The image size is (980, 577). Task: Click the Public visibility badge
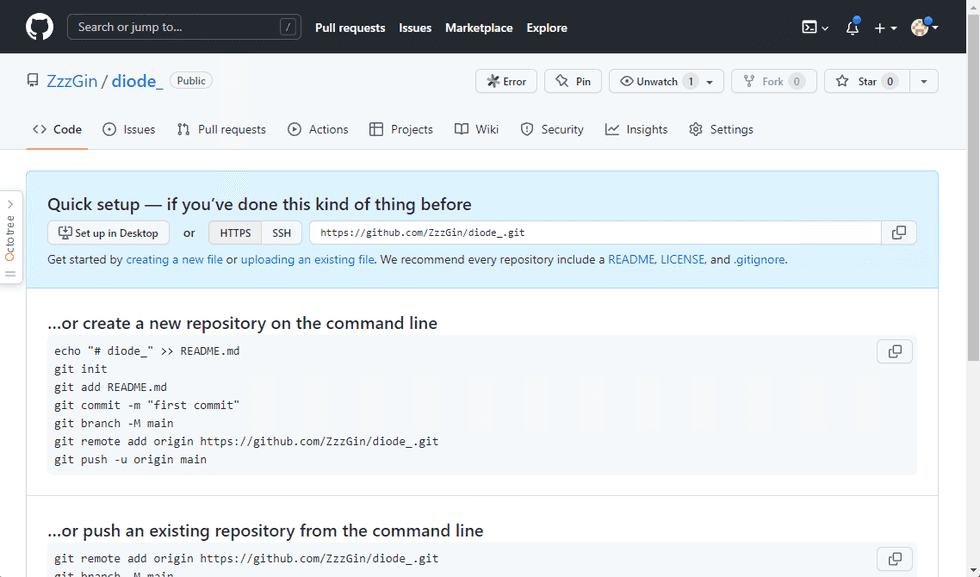191,81
